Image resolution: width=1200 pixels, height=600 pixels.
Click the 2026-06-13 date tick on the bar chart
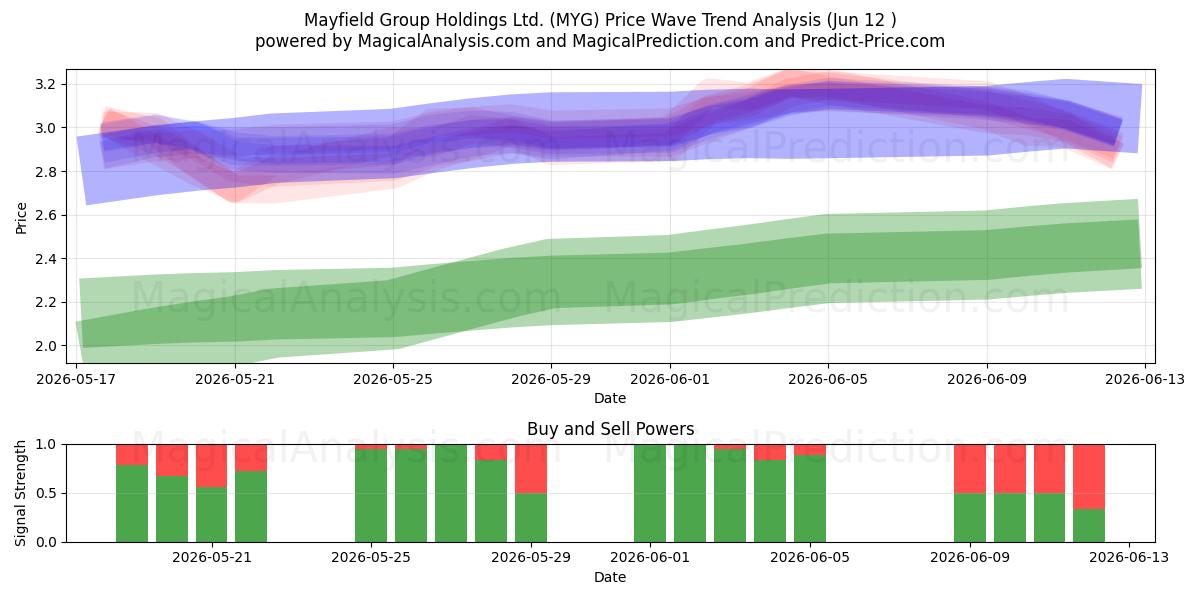[x=1129, y=558]
